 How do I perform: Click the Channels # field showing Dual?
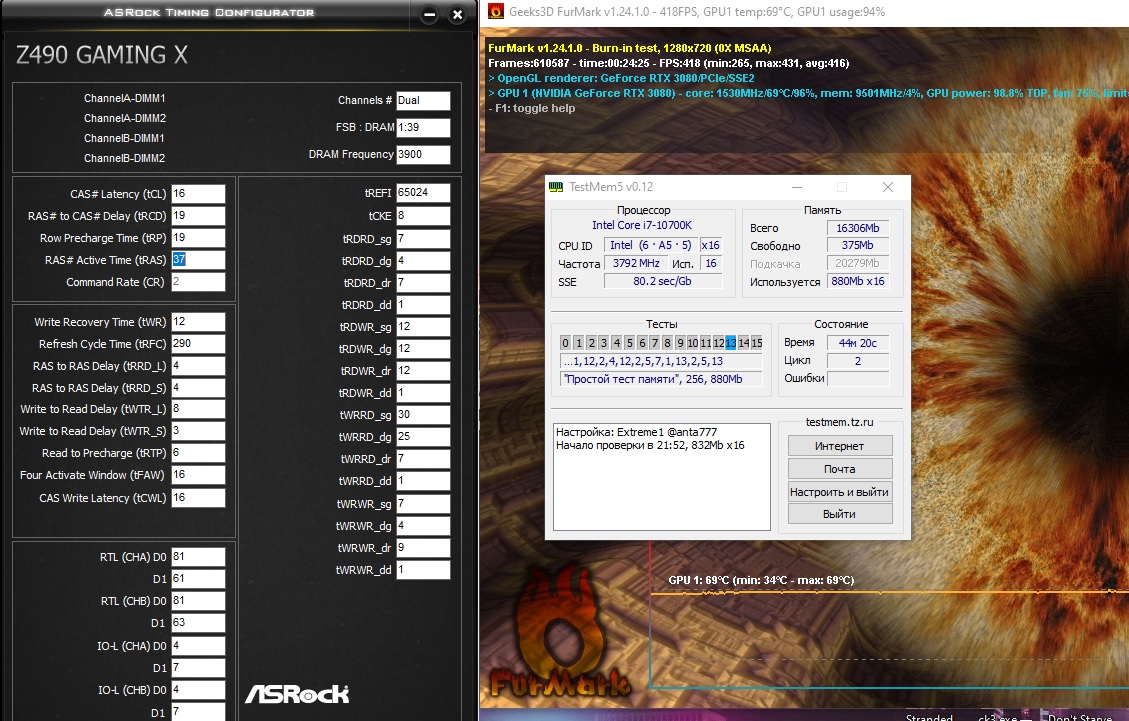[x=423, y=100]
